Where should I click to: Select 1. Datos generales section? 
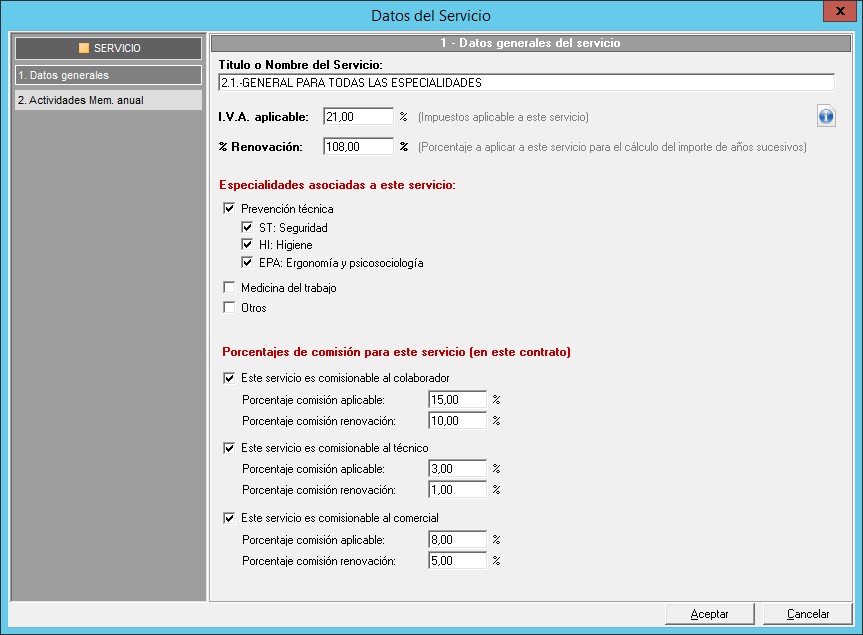107,75
